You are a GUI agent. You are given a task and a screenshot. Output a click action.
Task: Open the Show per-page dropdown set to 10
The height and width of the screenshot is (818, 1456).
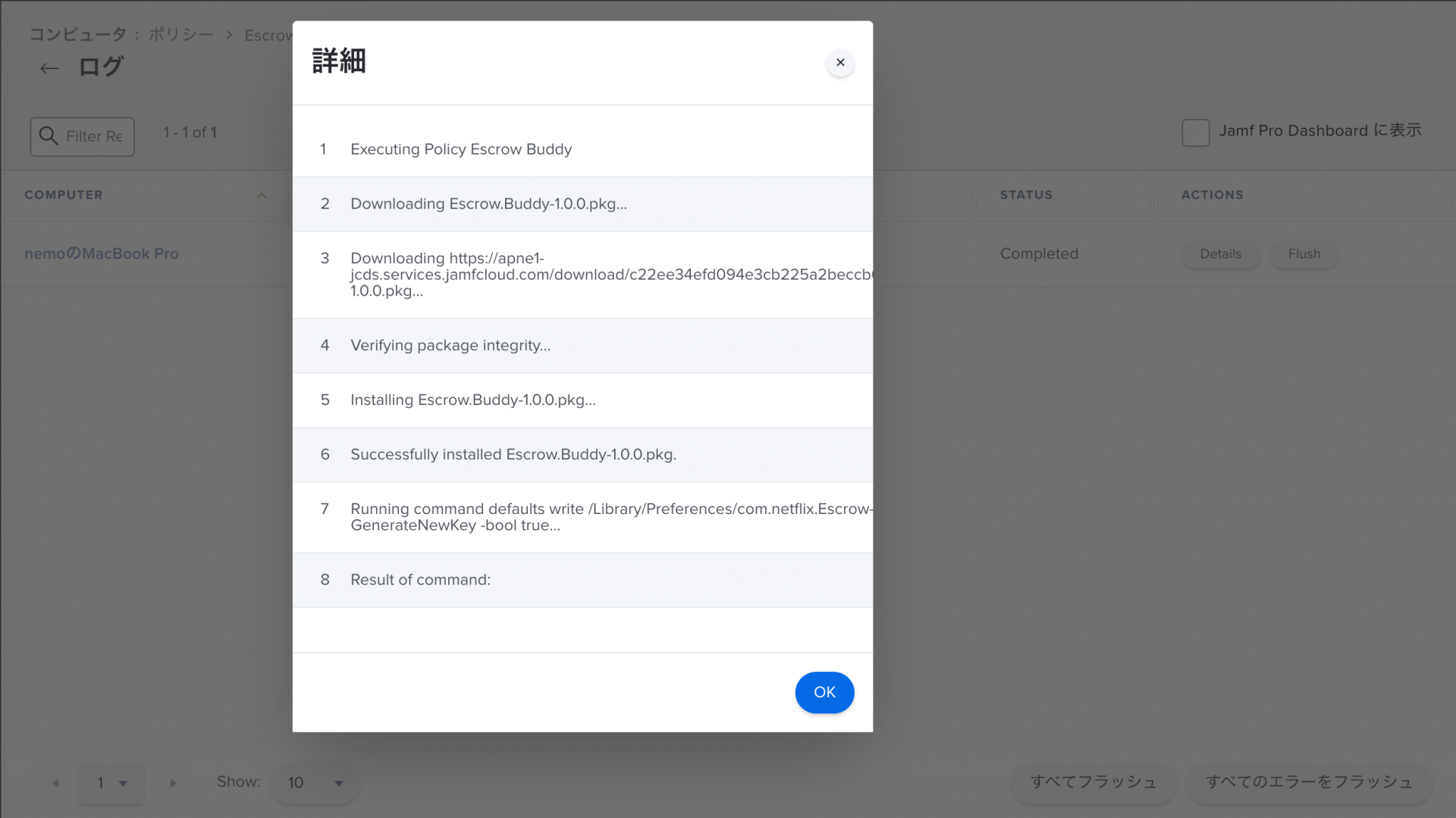click(313, 783)
